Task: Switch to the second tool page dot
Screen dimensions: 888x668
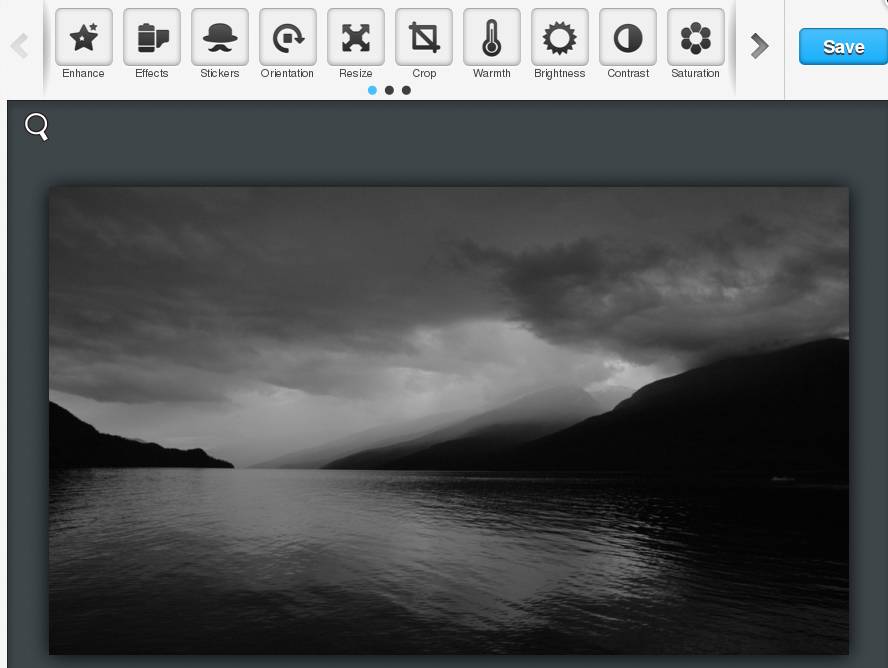Action: click(389, 90)
